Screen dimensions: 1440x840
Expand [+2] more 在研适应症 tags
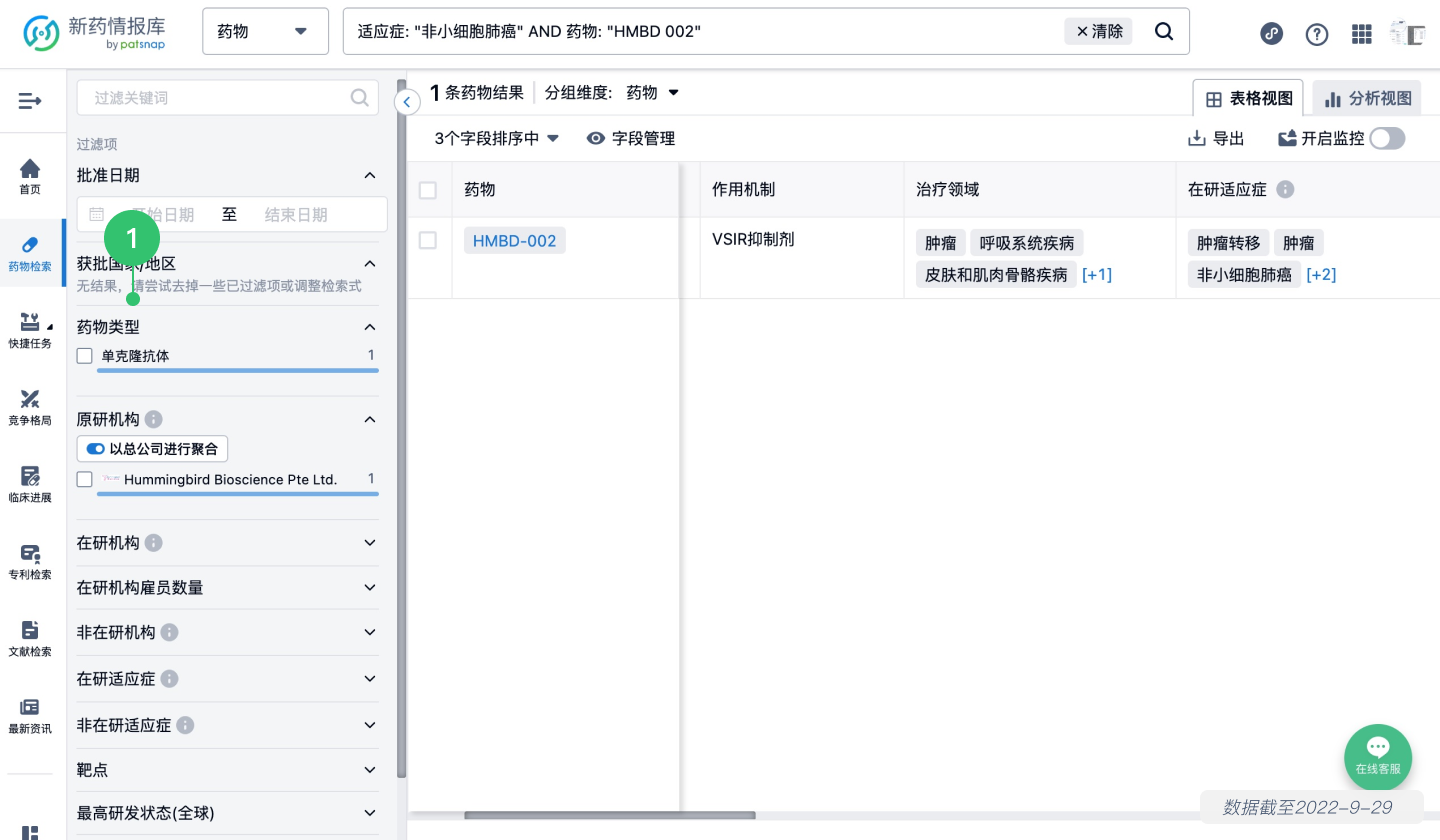click(x=1321, y=274)
